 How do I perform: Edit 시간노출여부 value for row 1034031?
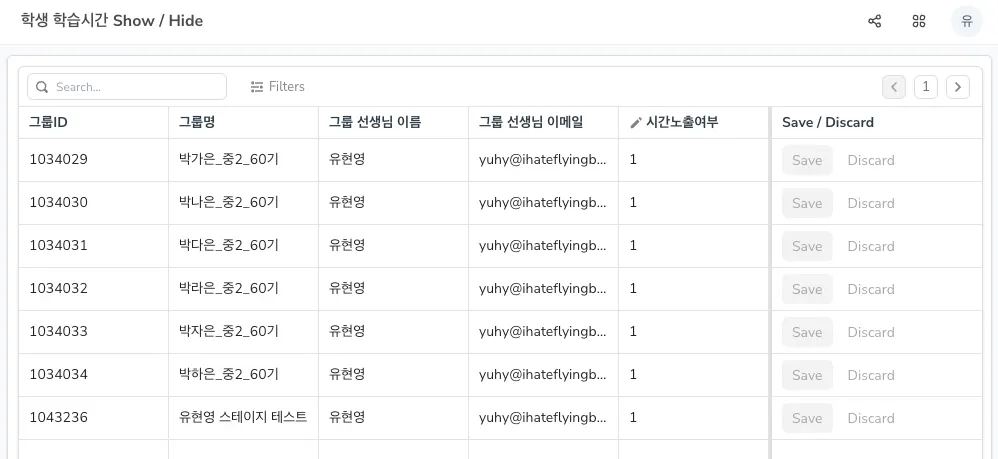[692, 246]
